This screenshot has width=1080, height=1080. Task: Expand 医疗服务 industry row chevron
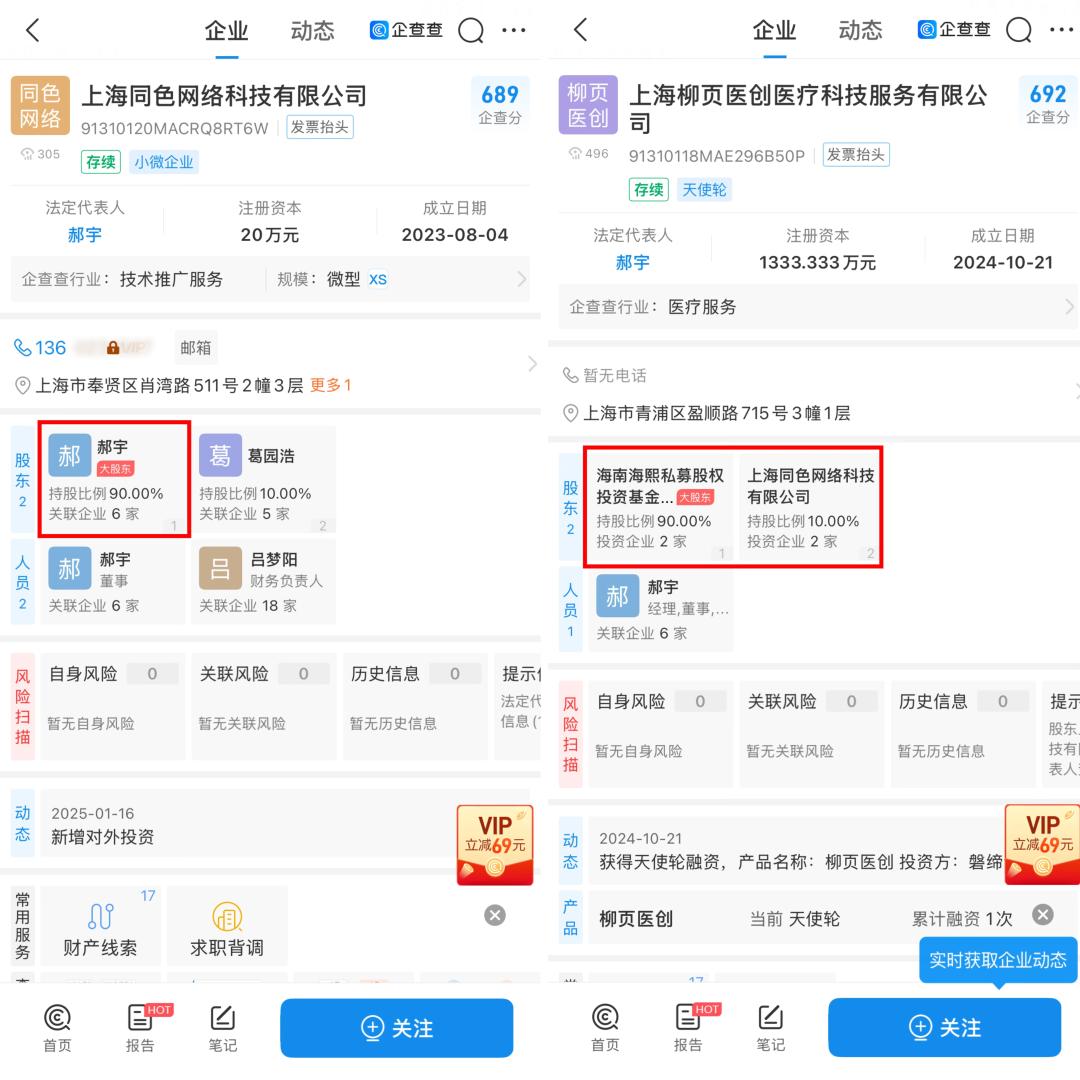[1069, 307]
